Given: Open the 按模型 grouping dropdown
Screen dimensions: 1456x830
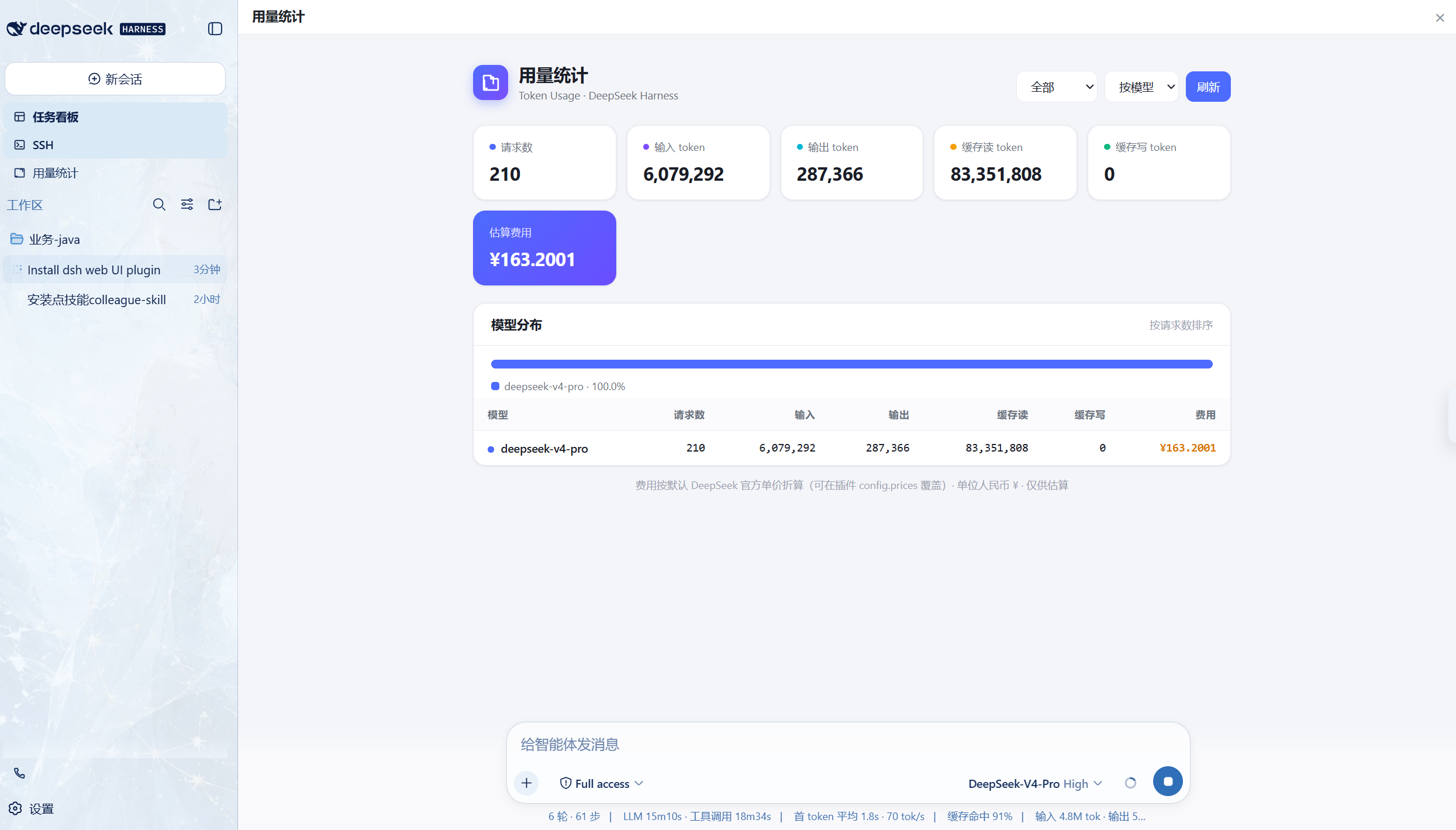Looking at the screenshot, I should click(1141, 87).
